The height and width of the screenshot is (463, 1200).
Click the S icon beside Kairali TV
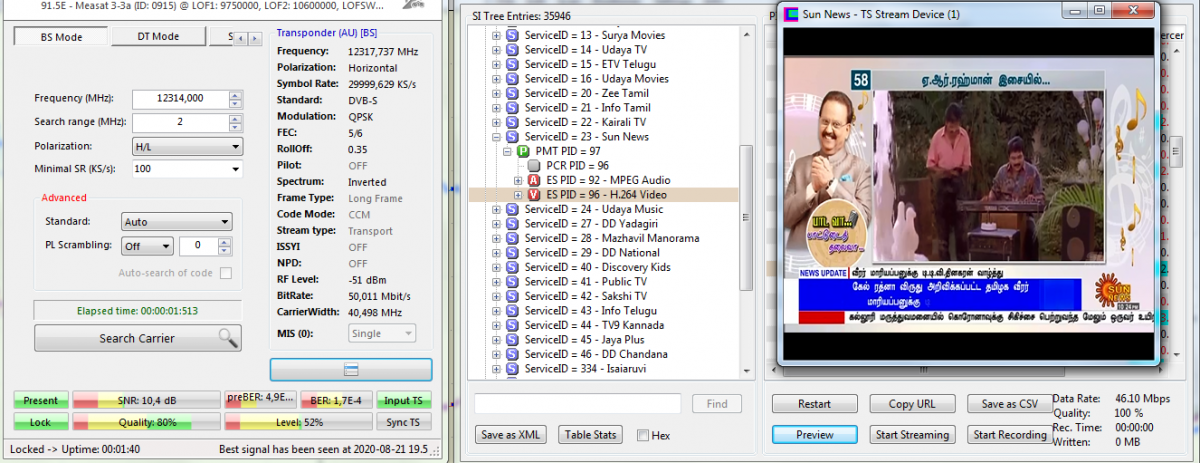pos(513,122)
